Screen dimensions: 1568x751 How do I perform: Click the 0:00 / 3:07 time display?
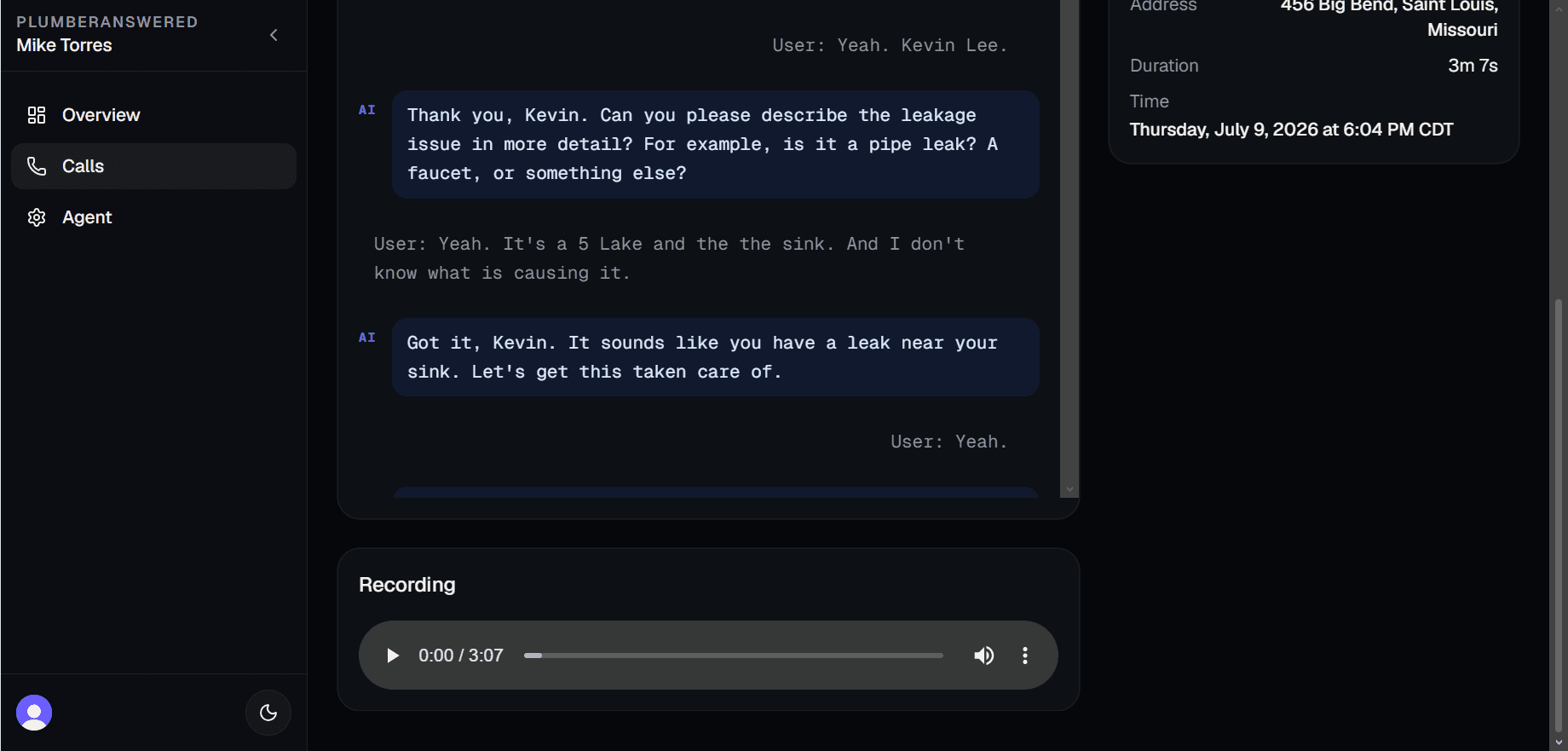click(461, 656)
